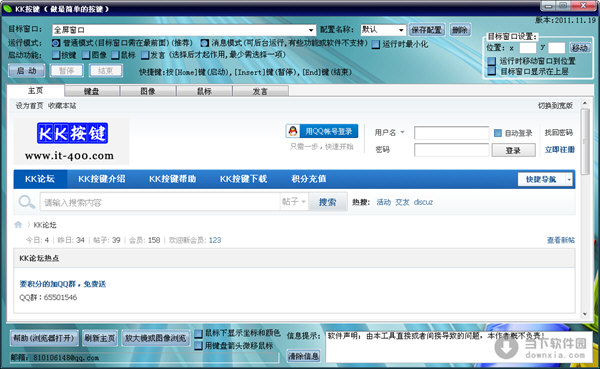Click the 刷新主页 button
This screenshot has width=600, height=369.
point(100,338)
